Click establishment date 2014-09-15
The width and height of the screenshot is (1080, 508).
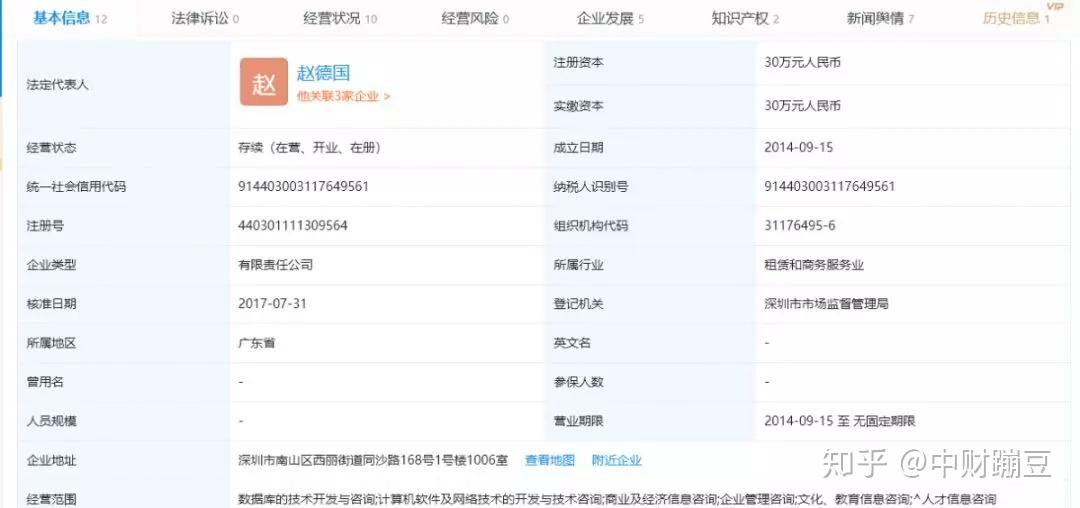click(x=801, y=147)
